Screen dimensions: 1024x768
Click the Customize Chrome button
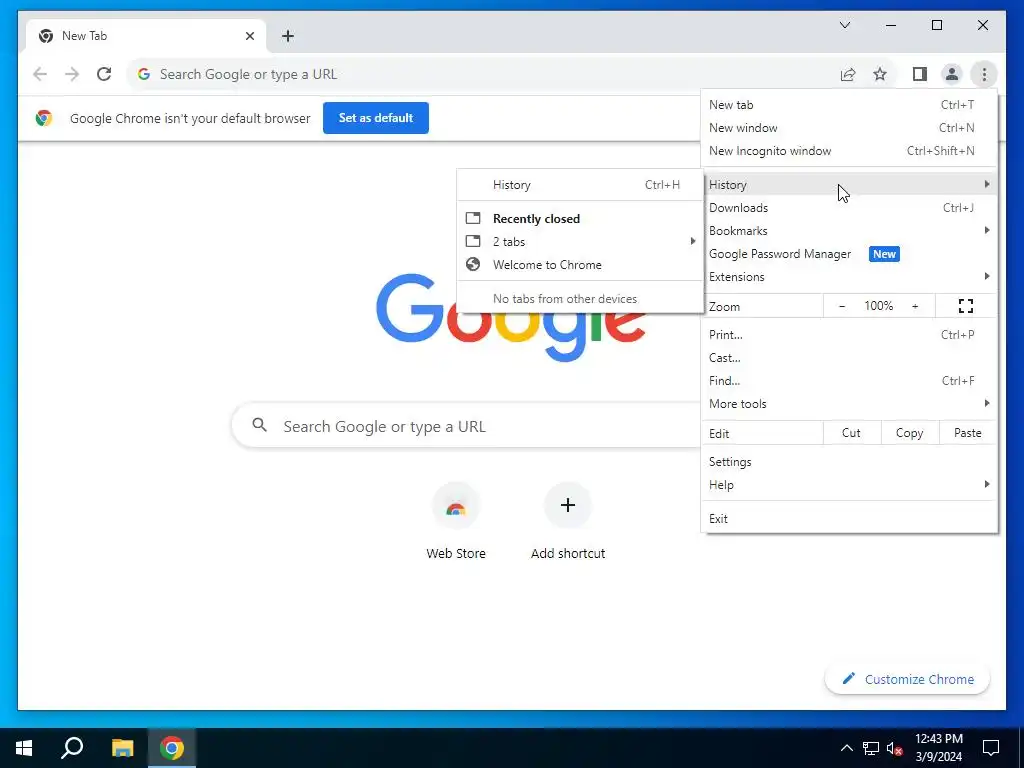[907, 679]
